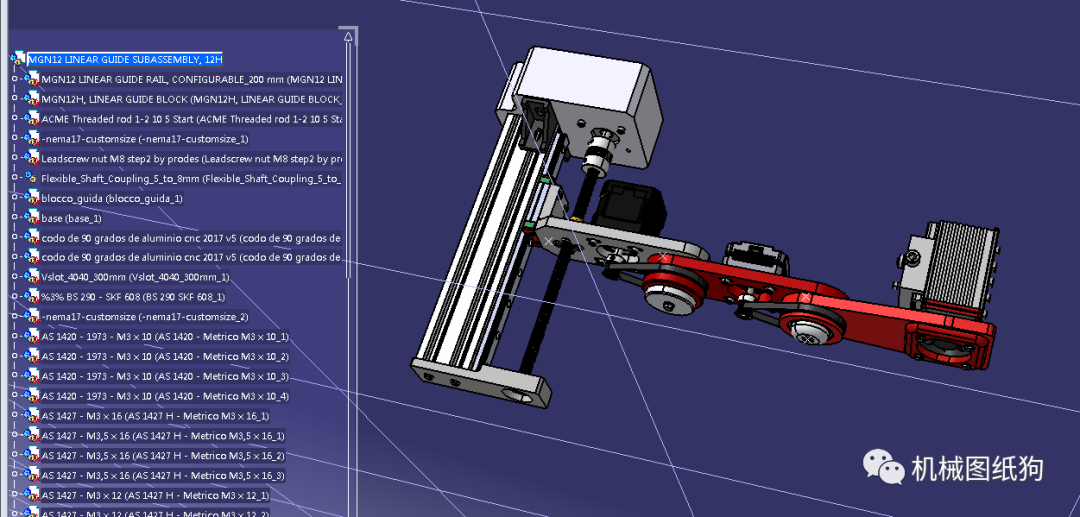The image size is (1080, 517).
Task: Select the first codo de 90 grados entry
Action: pos(191,238)
